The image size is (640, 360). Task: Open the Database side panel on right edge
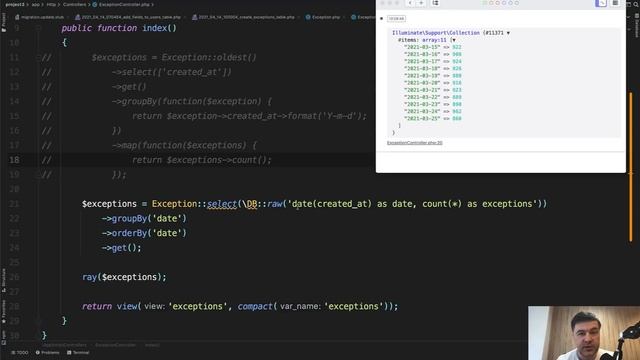click(x=636, y=25)
